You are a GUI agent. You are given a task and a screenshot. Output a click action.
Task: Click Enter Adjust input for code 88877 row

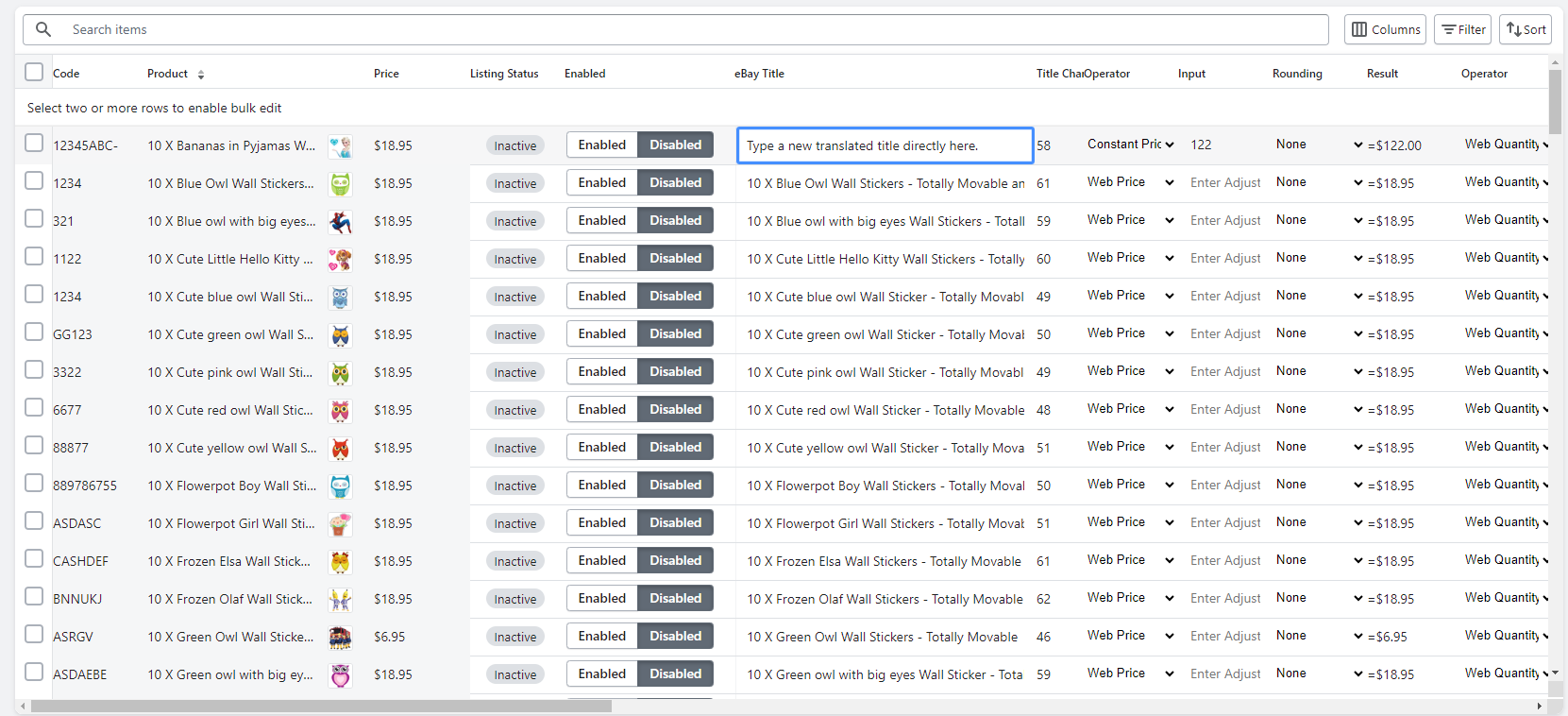(1225, 447)
